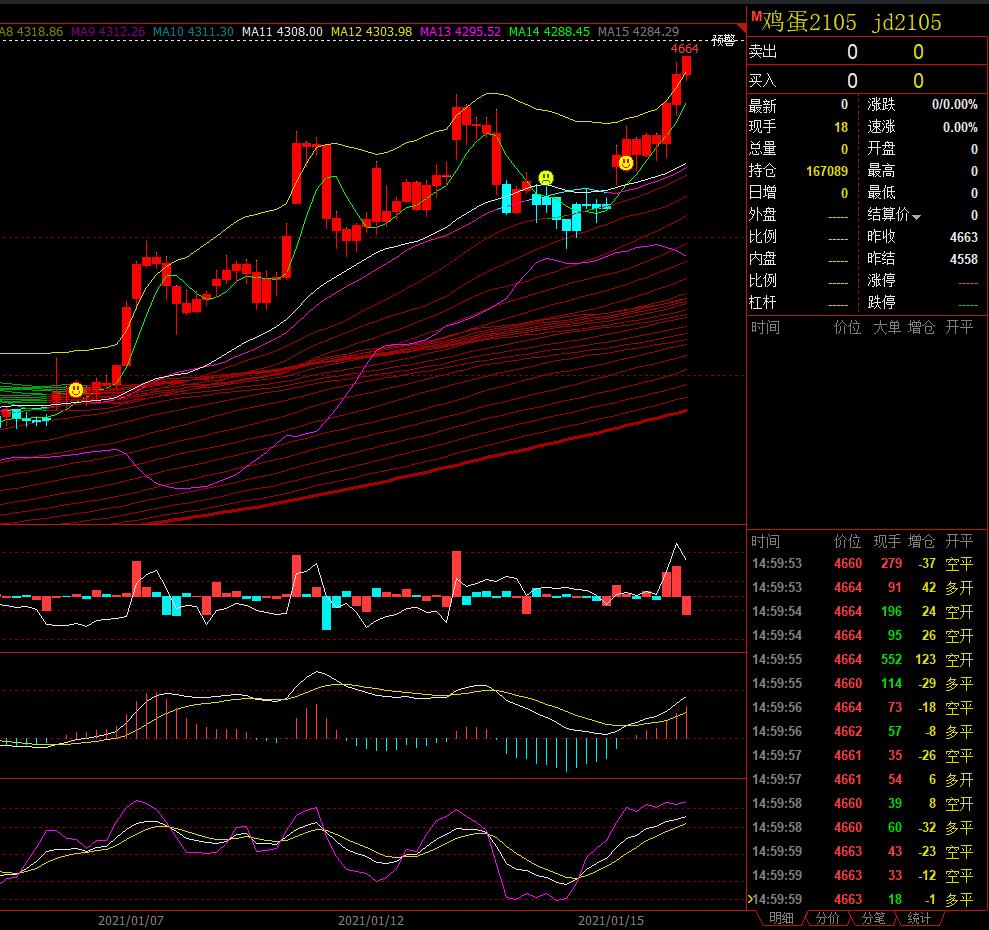This screenshot has width=989, height=930.
Task: Select the MA14 4288.45 indicator label
Action: [x=549, y=31]
